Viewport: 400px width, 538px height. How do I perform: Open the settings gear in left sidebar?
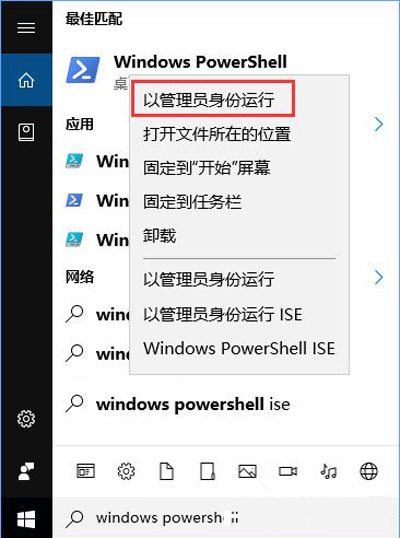[26, 419]
